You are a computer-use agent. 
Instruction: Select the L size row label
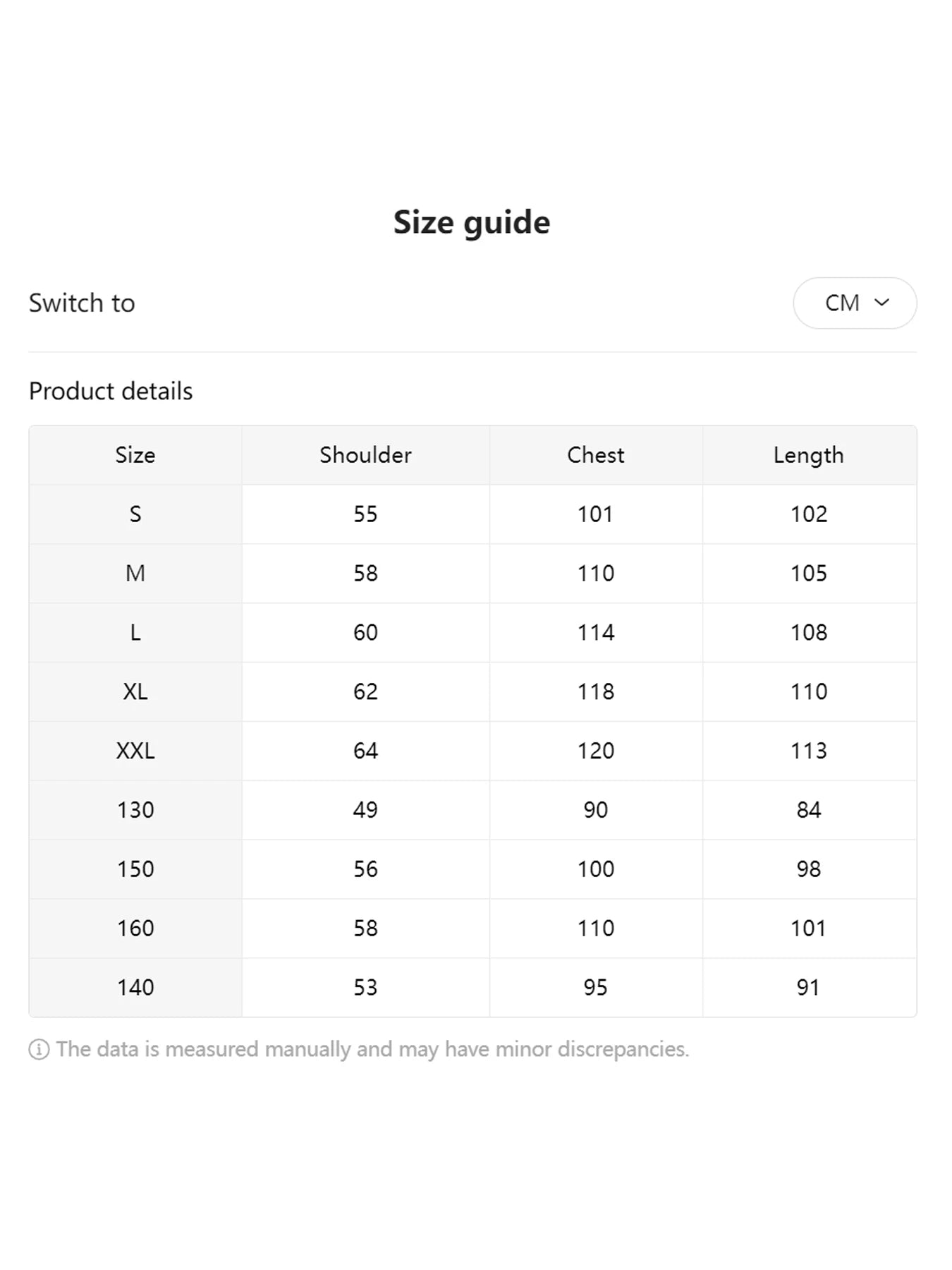tap(135, 632)
